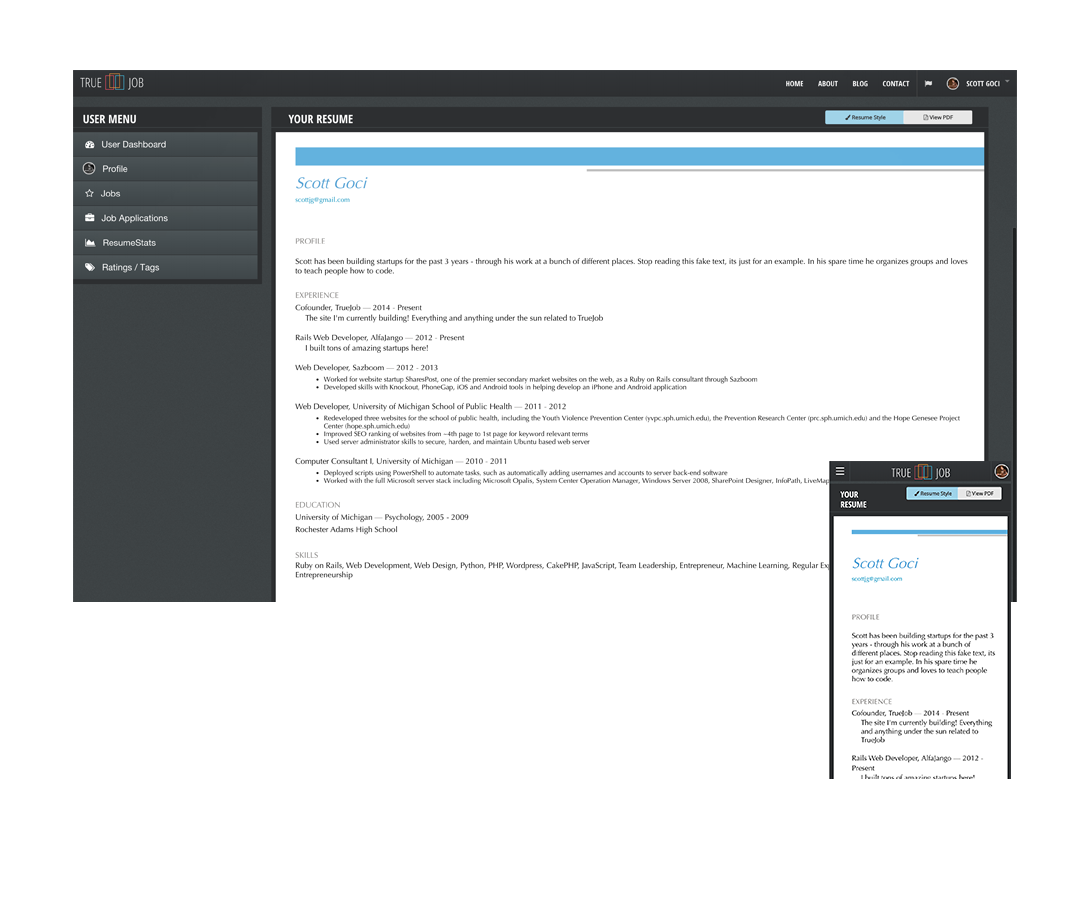The height and width of the screenshot is (906, 1088).
Task: Click the desktop Resume Style button
Action: tap(864, 117)
